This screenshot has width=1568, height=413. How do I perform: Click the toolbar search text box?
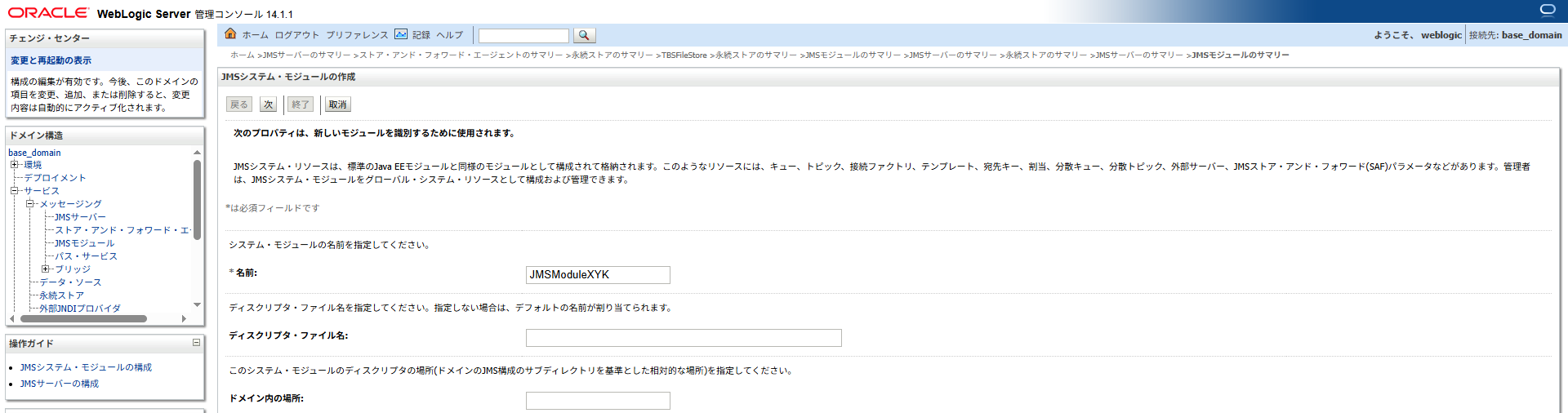click(x=523, y=36)
